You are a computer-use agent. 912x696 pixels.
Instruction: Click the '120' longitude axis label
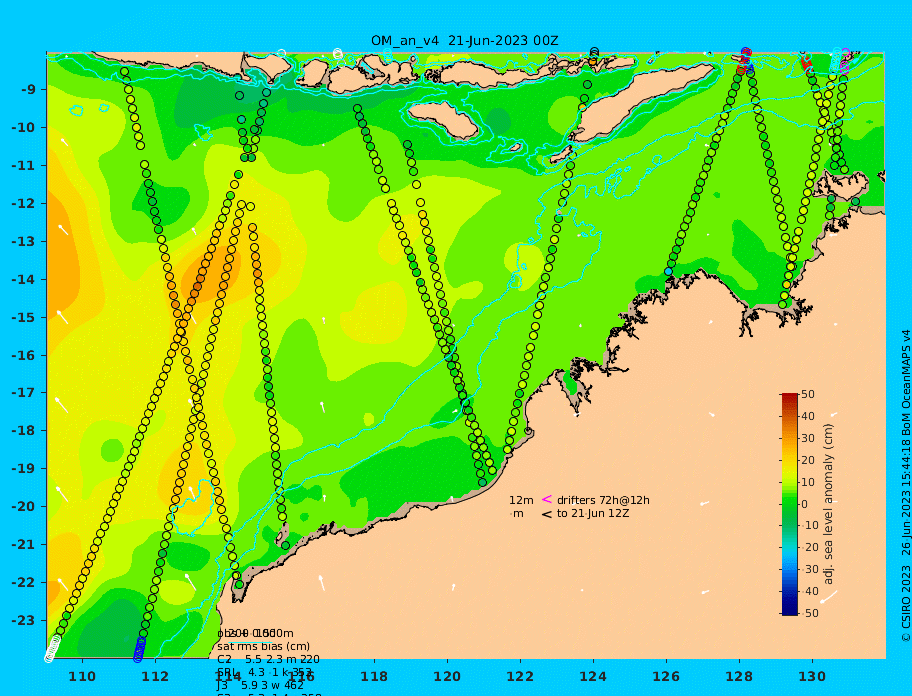click(447, 676)
